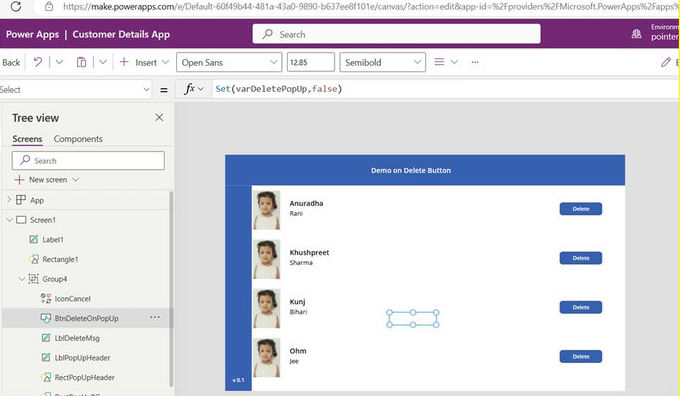Click the Demo on Delete Button header

tap(411, 170)
